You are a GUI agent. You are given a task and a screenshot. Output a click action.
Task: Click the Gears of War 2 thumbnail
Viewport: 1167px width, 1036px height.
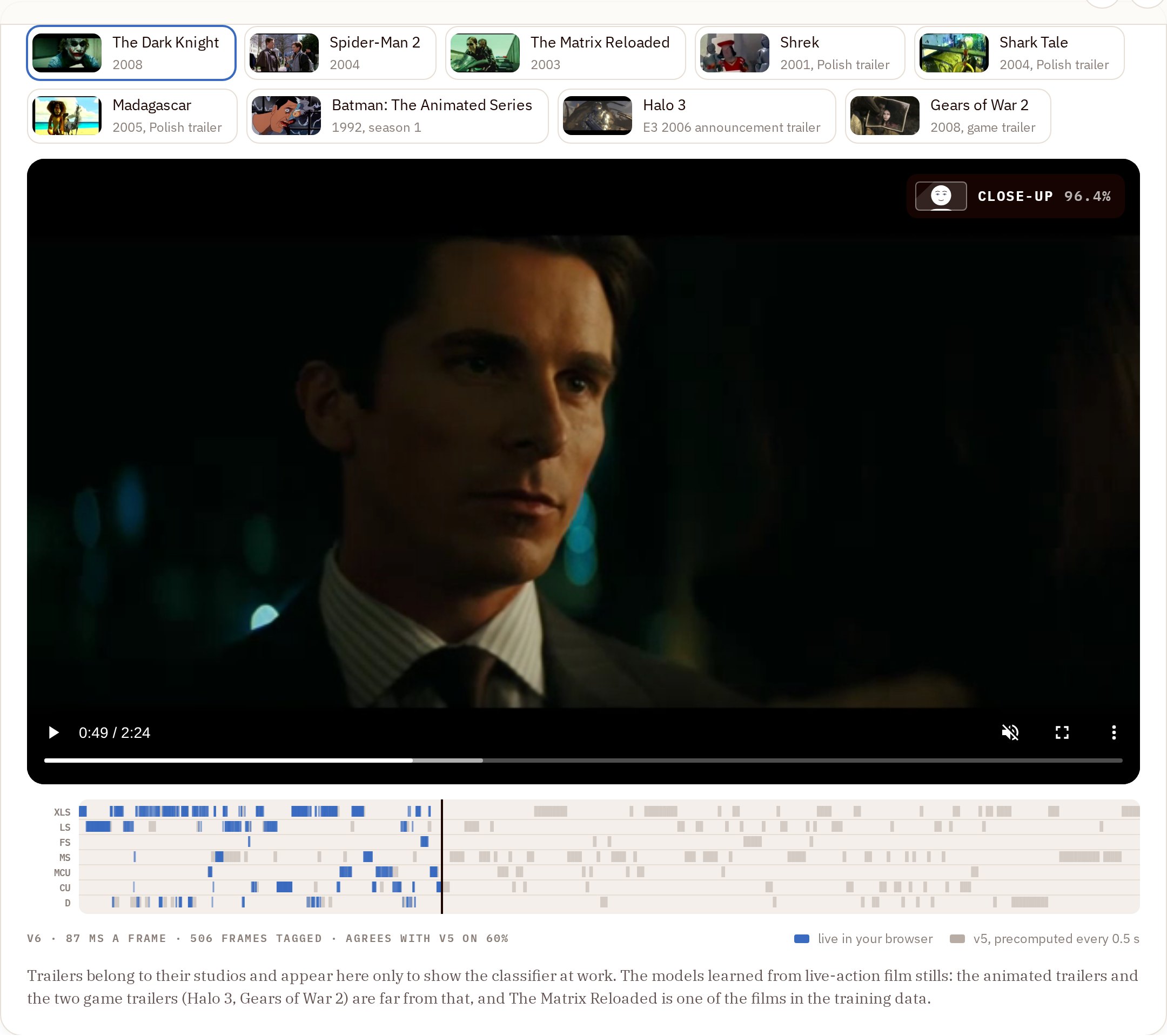click(884, 116)
